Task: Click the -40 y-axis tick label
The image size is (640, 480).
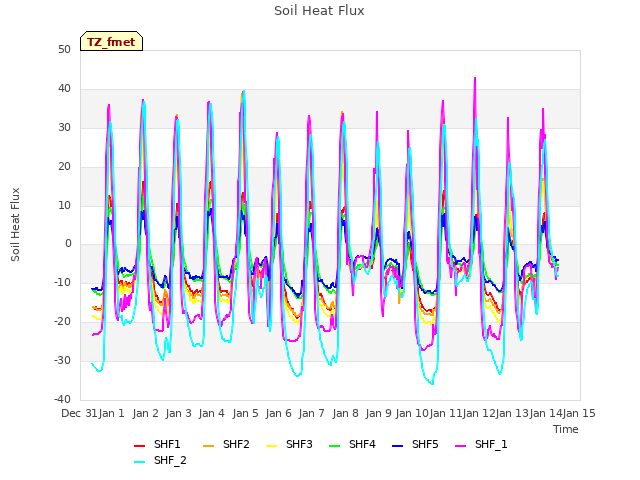Action: coord(62,399)
